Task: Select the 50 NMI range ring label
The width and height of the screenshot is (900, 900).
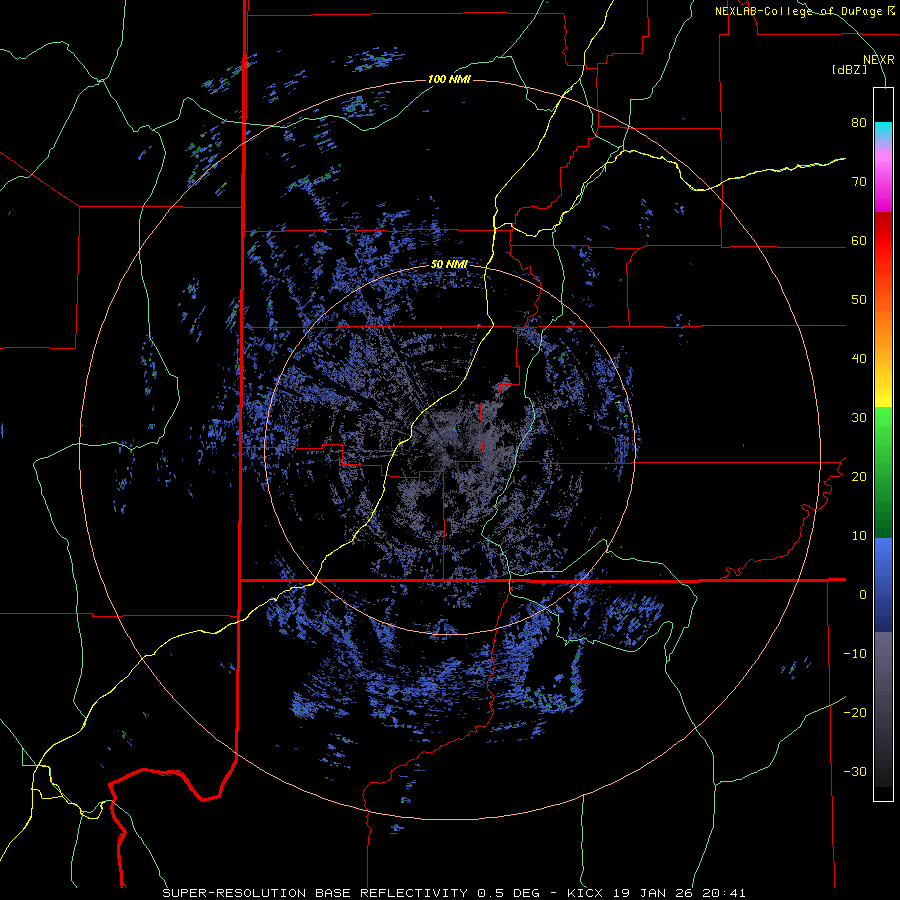Action: click(449, 265)
